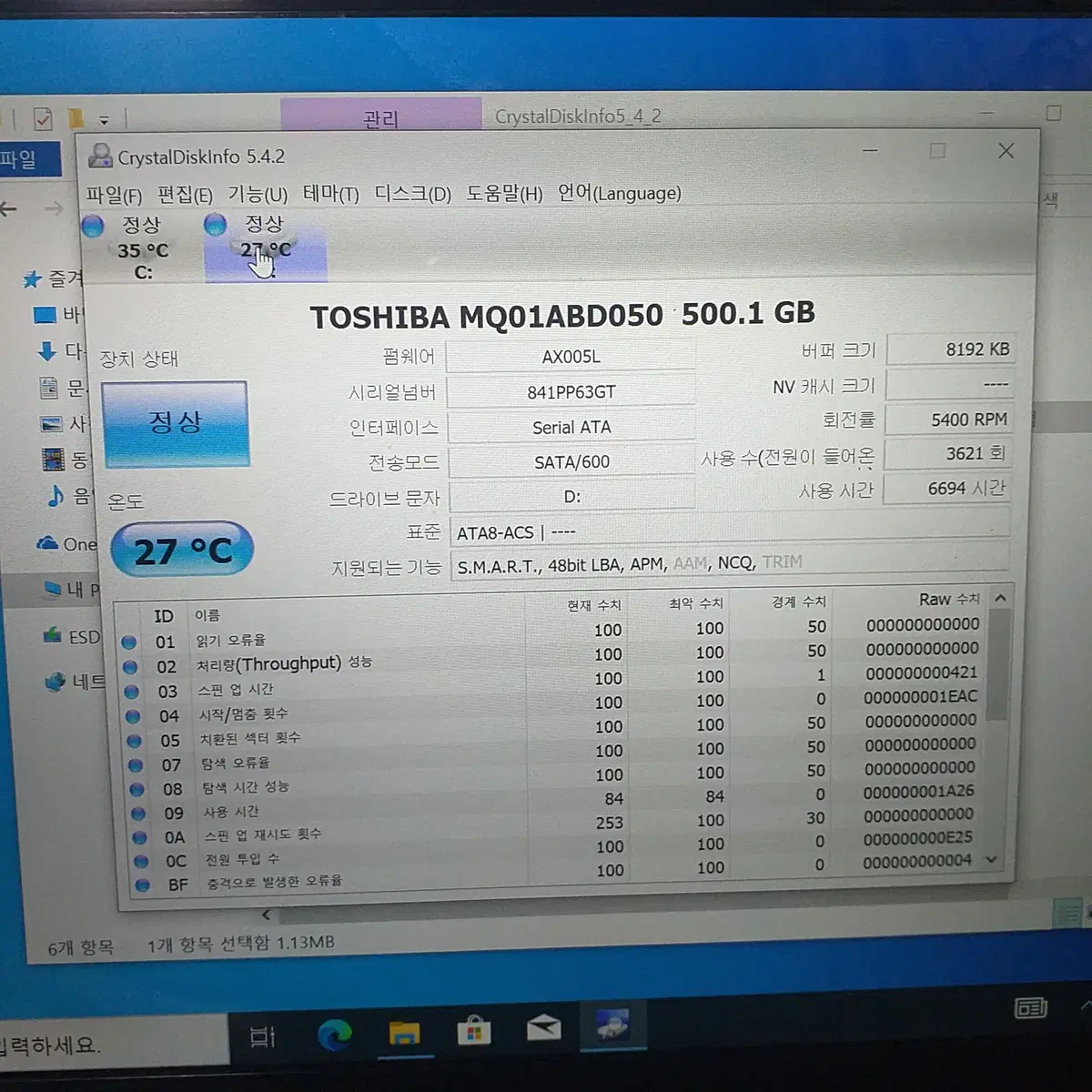Viewport: 1092px width, 1092px height.
Task: Click the interface field Serial ATA
Action: (571, 427)
